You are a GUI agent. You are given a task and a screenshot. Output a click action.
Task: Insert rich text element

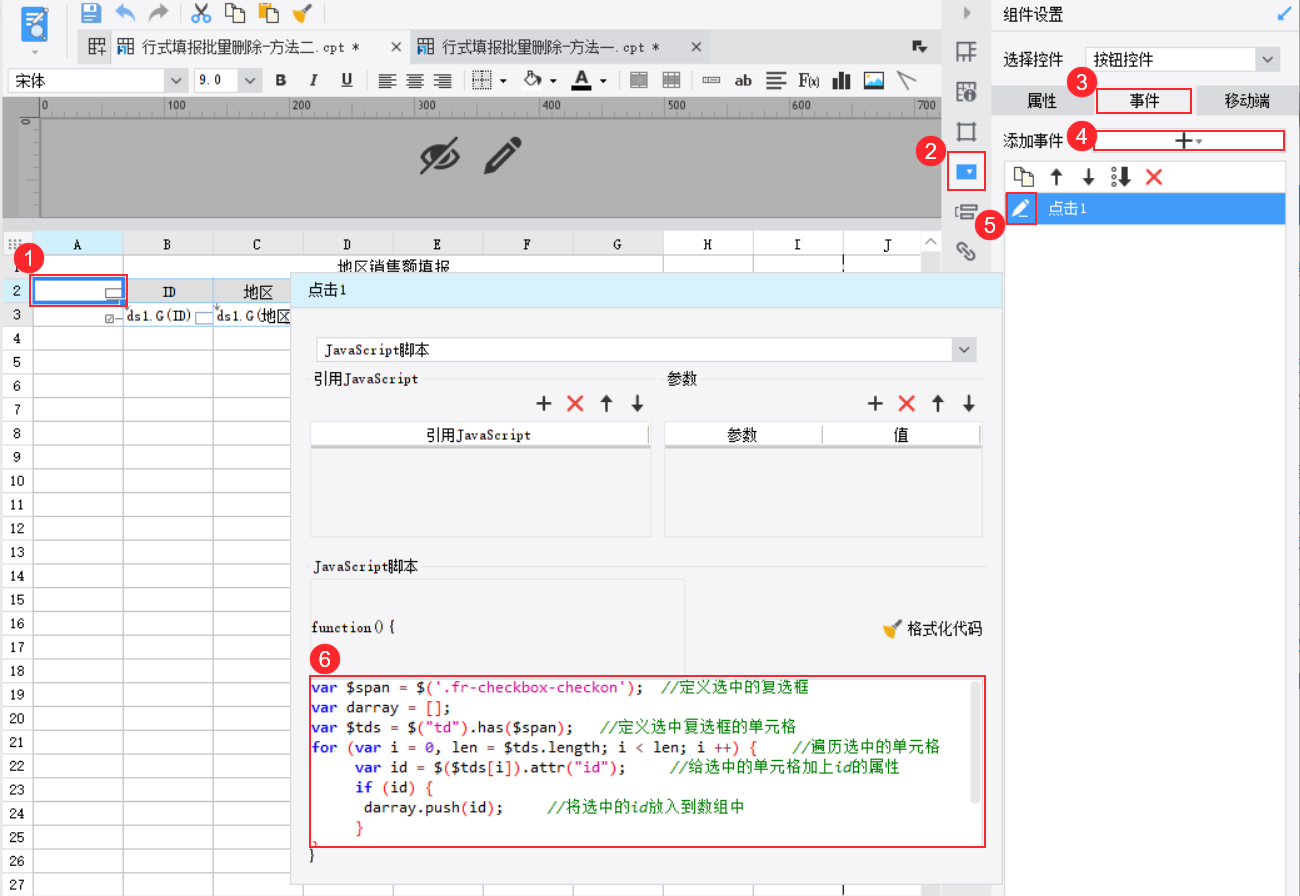click(776, 80)
